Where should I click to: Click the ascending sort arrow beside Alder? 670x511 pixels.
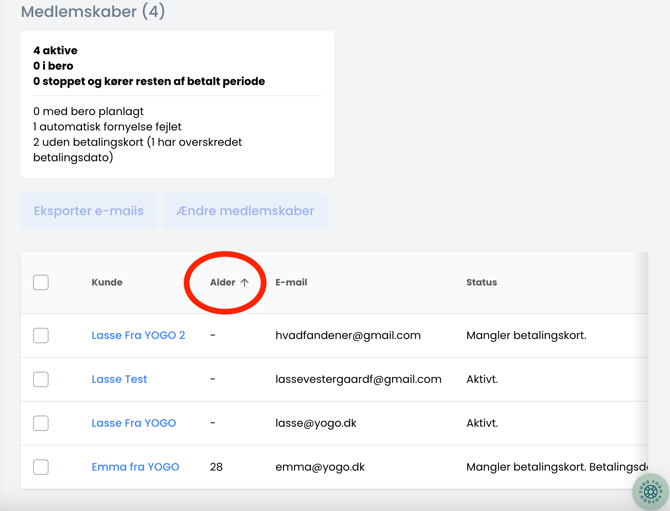click(x=245, y=283)
